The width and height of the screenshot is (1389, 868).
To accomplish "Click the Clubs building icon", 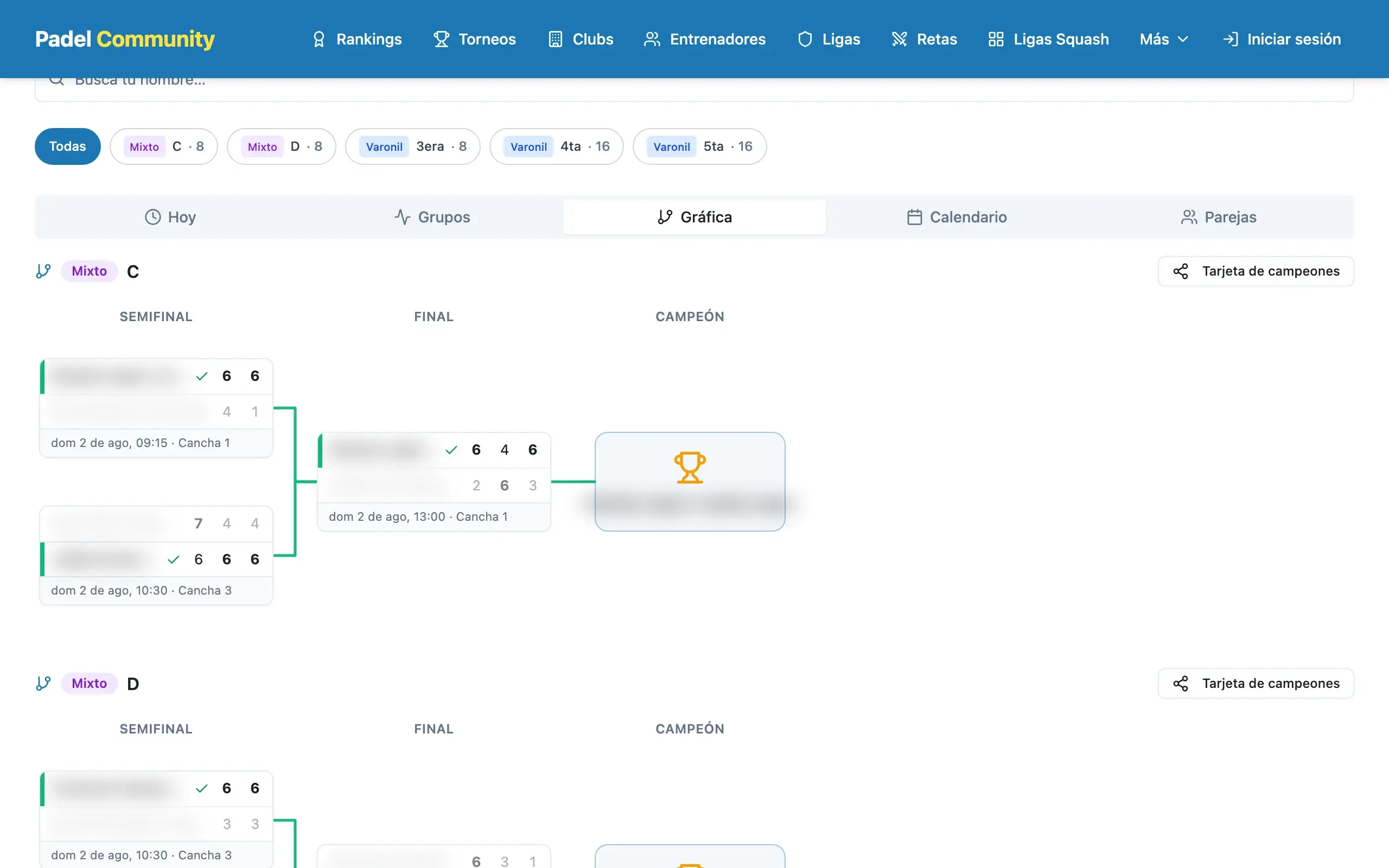I will 555,39.
